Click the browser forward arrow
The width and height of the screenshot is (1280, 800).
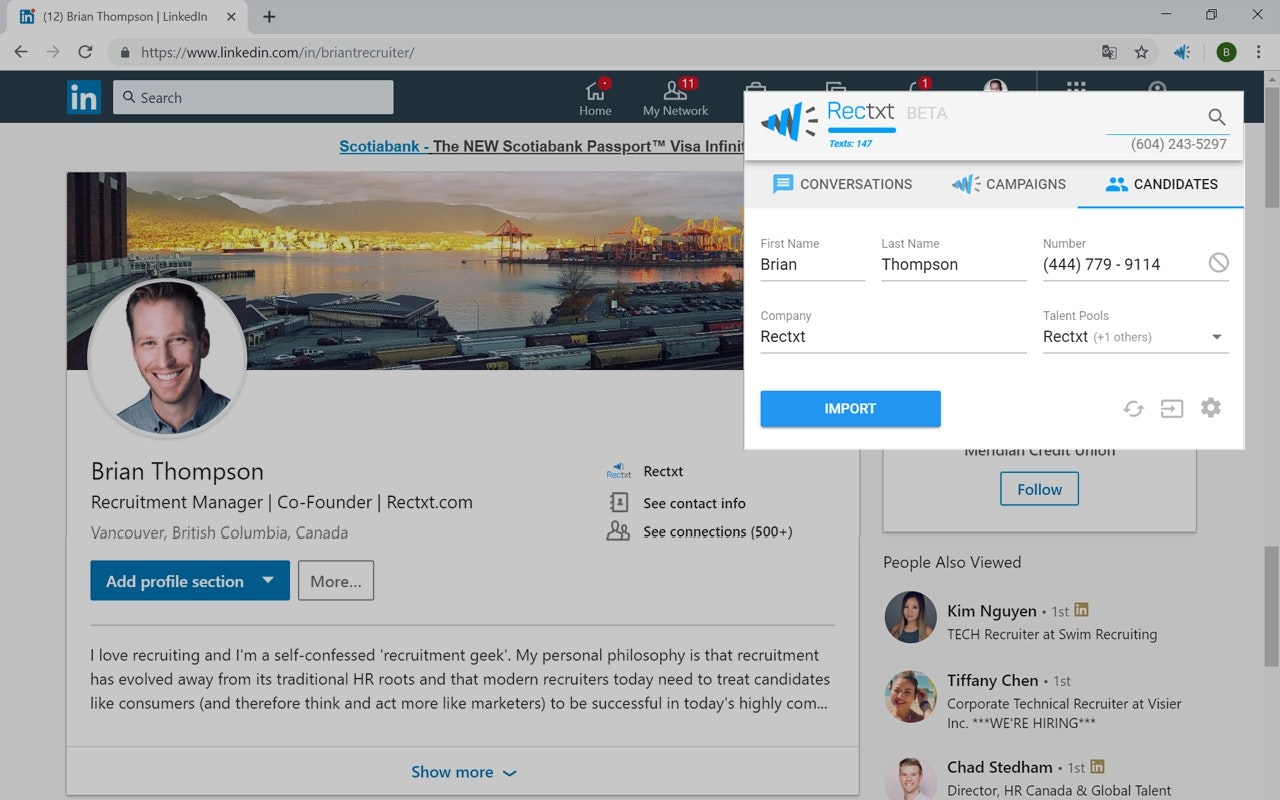(53, 52)
